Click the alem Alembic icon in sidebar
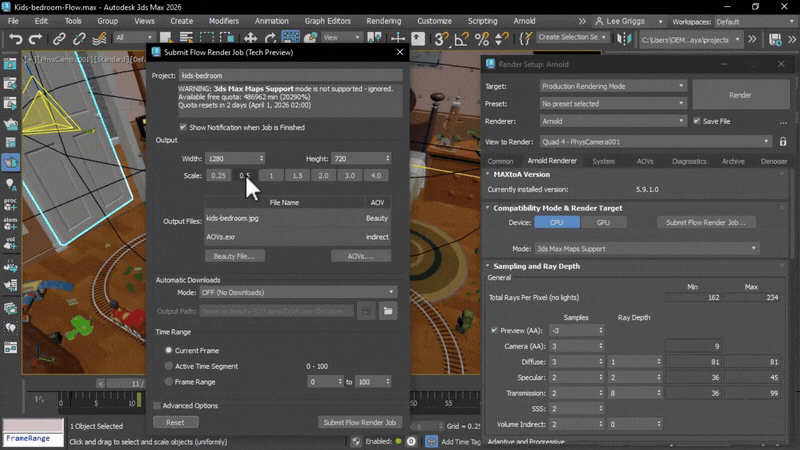Image resolution: width=800 pixels, height=450 pixels. click(x=10, y=223)
